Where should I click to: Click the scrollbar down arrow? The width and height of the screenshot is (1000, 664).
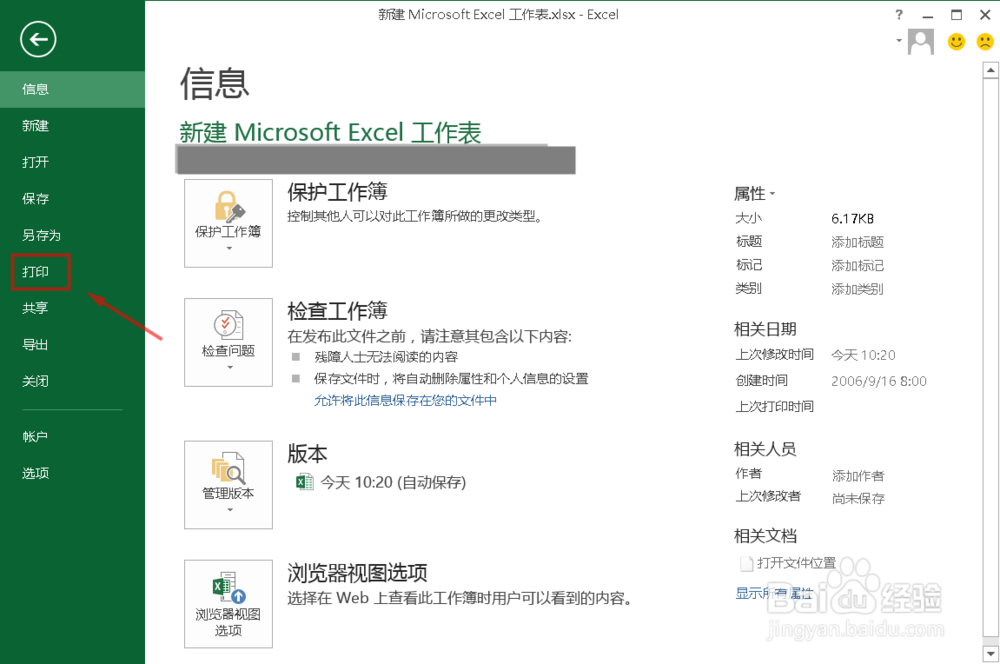click(990, 654)
